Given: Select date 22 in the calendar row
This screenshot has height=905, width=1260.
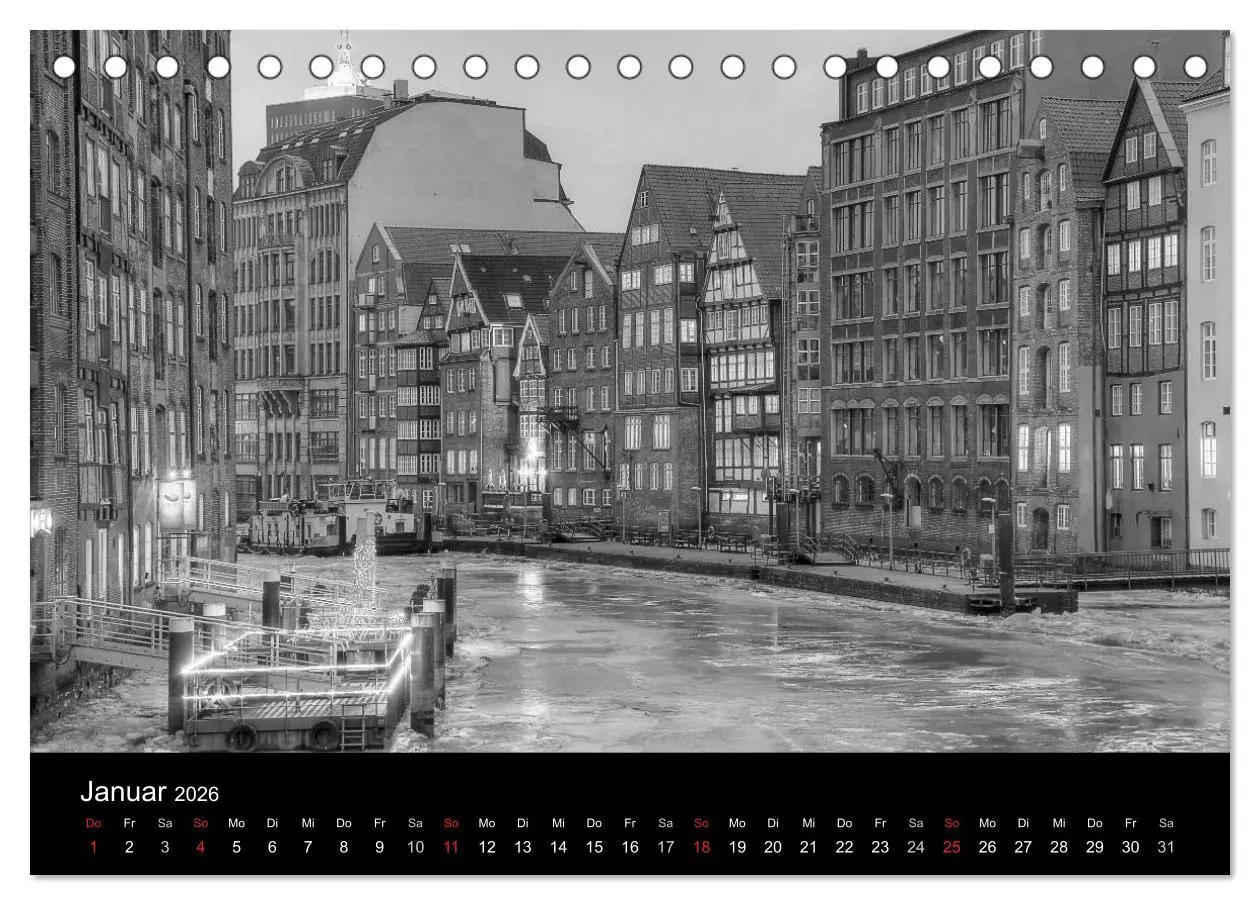Looking at the screenshot, I should pos(844,847).
